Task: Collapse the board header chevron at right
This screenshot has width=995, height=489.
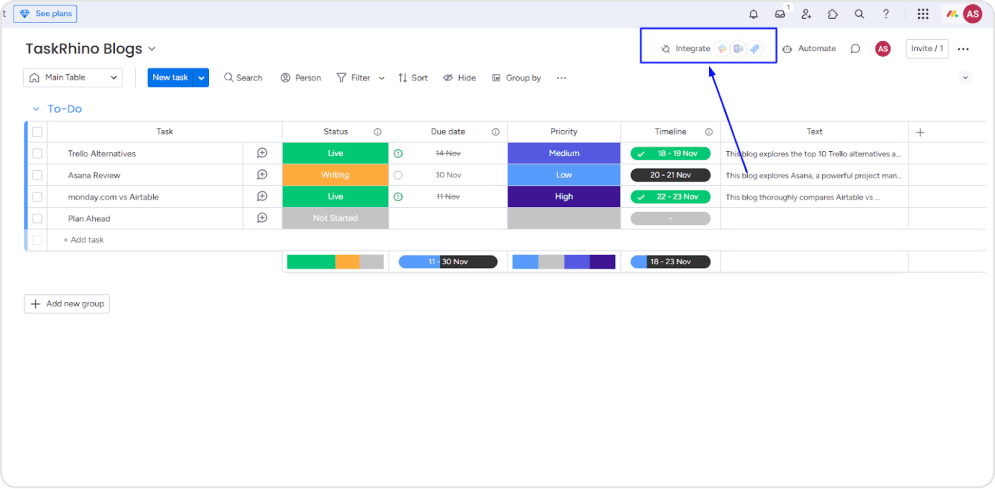Action: [965, 77]
